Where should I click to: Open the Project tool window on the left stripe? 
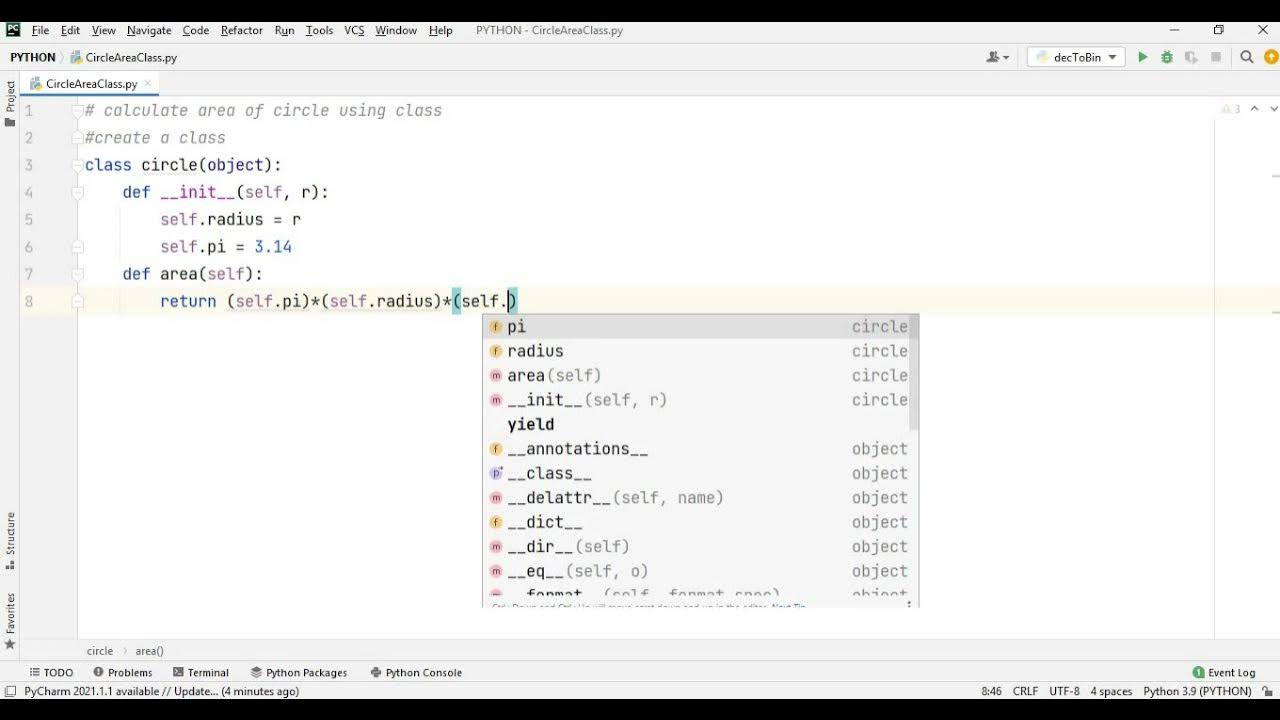10,103
